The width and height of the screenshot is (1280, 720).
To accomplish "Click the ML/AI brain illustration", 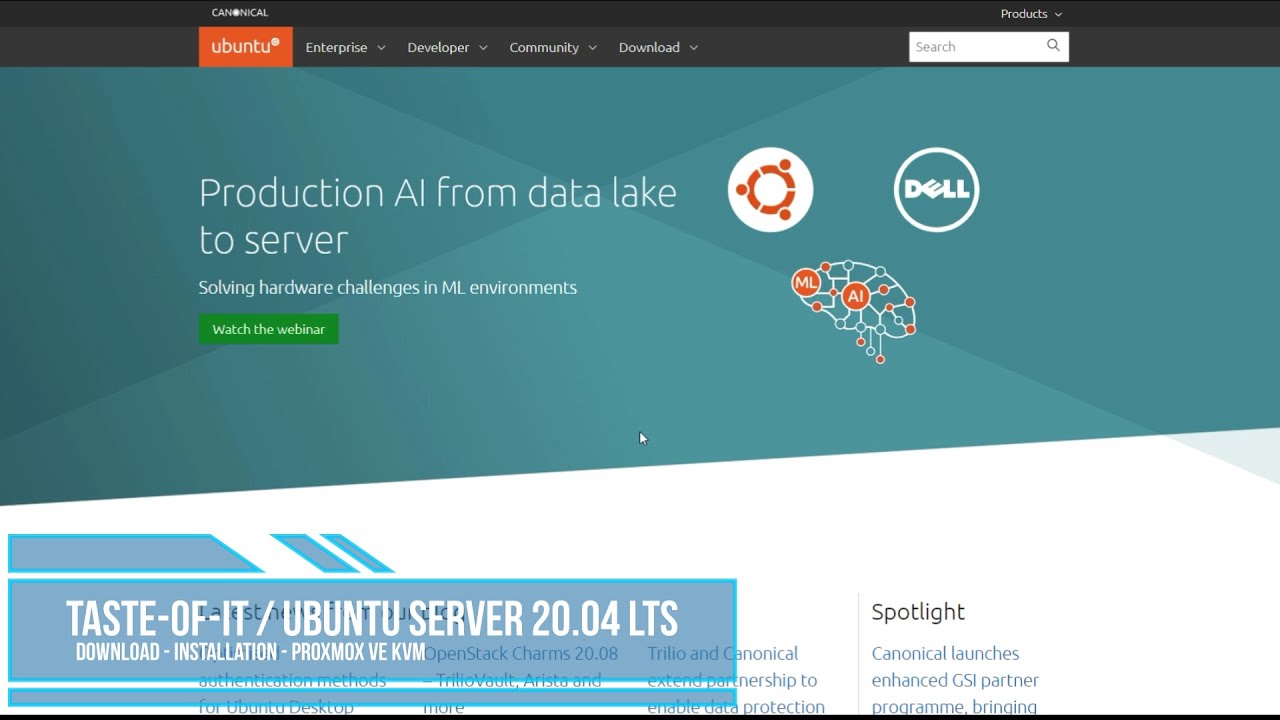I will [x=853, y=311].
